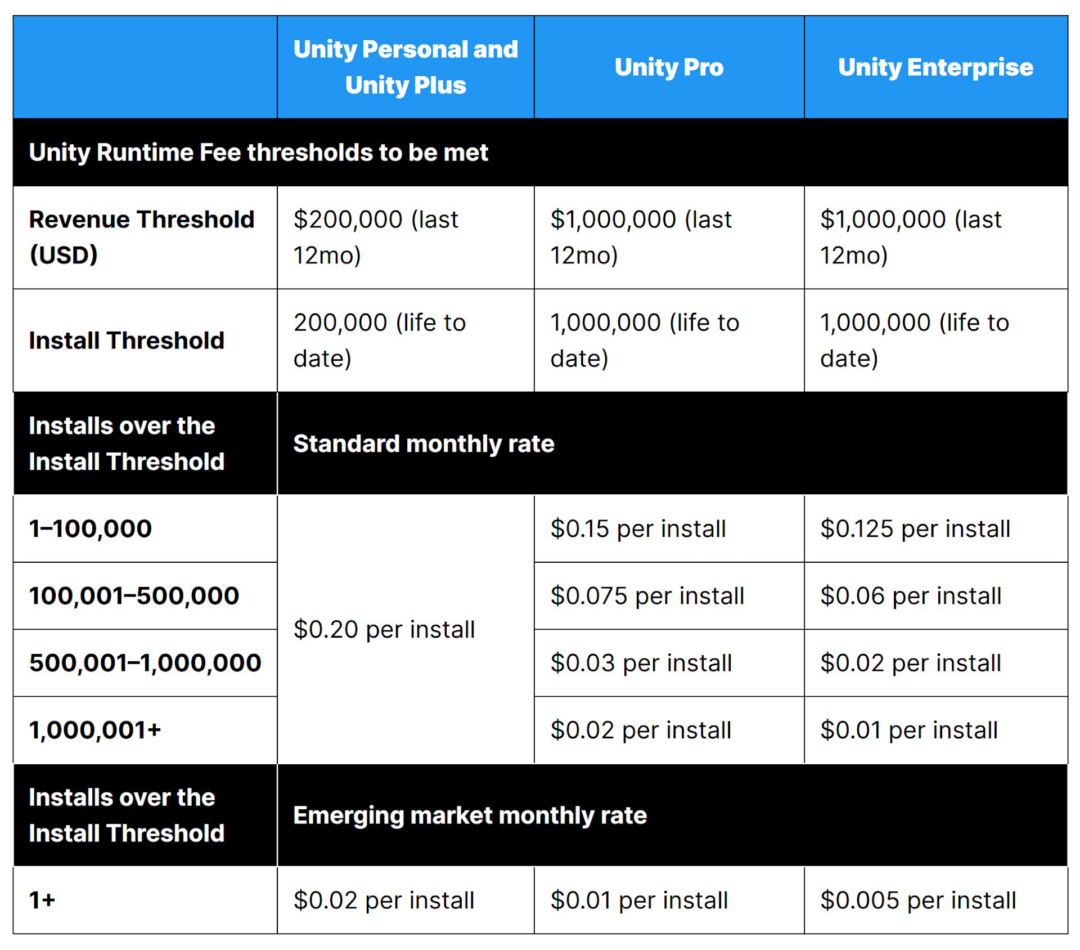Select the $0.075 per install cell

click(x=647, y=596)
